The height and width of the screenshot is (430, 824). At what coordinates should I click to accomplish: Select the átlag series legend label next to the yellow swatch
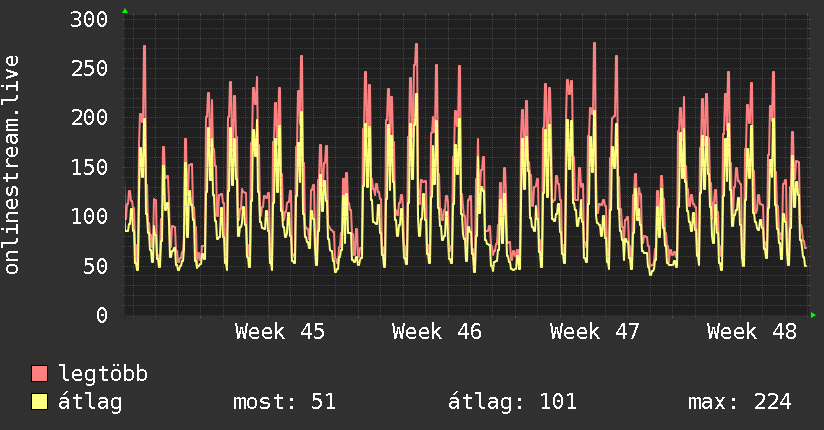pos(90,402)
